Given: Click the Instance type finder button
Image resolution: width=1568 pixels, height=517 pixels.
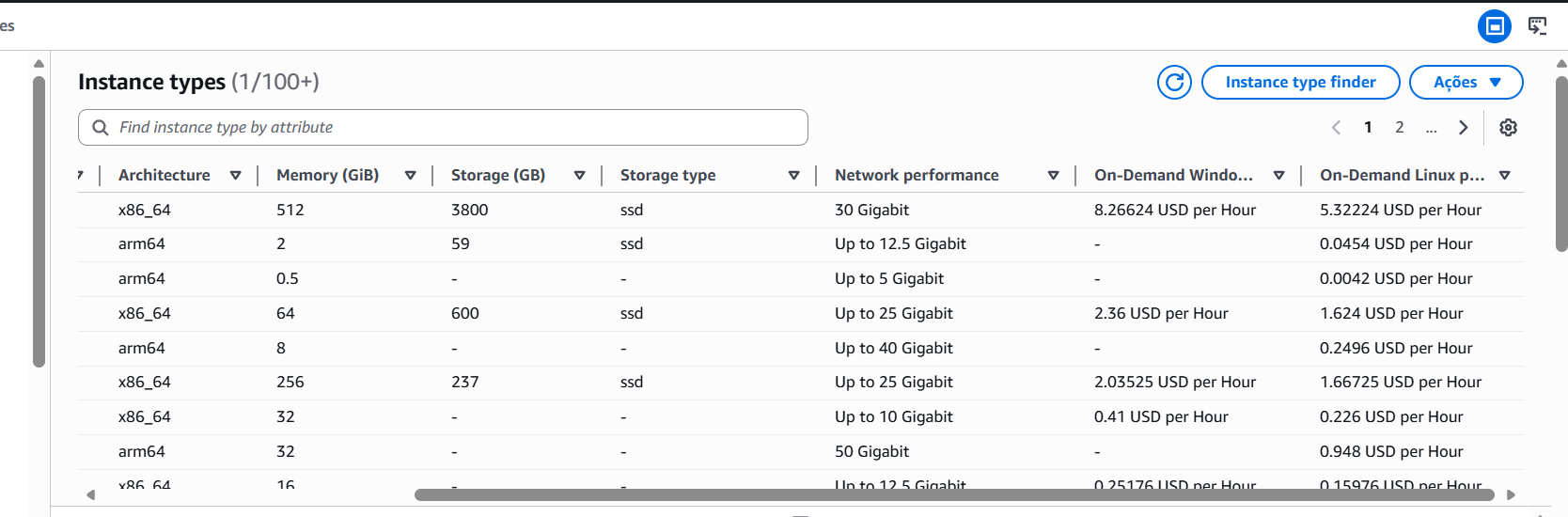Looking at the screenshot, I should pos(1300,83).
